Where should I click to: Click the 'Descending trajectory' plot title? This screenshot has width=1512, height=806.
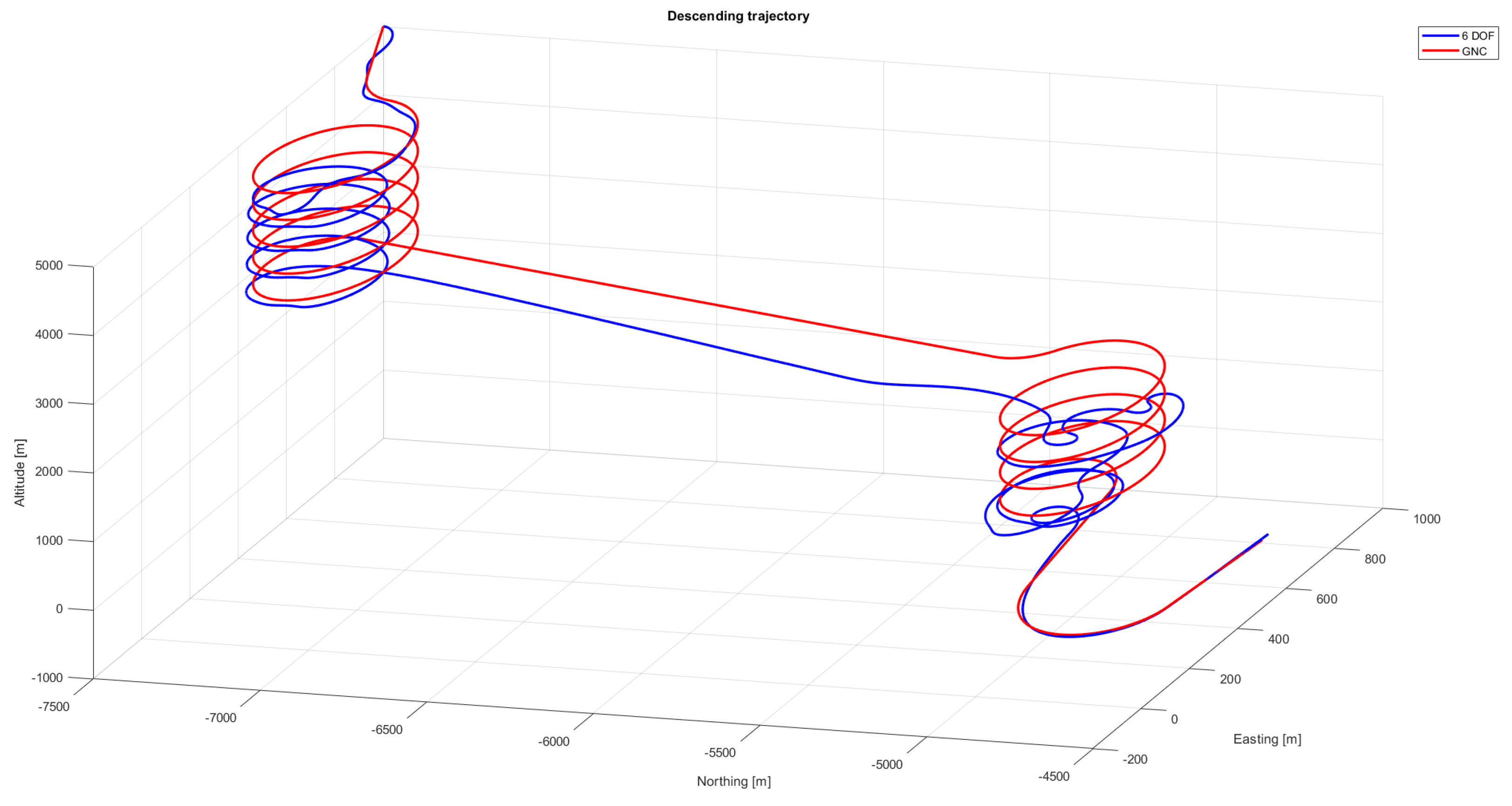(738, 16)
